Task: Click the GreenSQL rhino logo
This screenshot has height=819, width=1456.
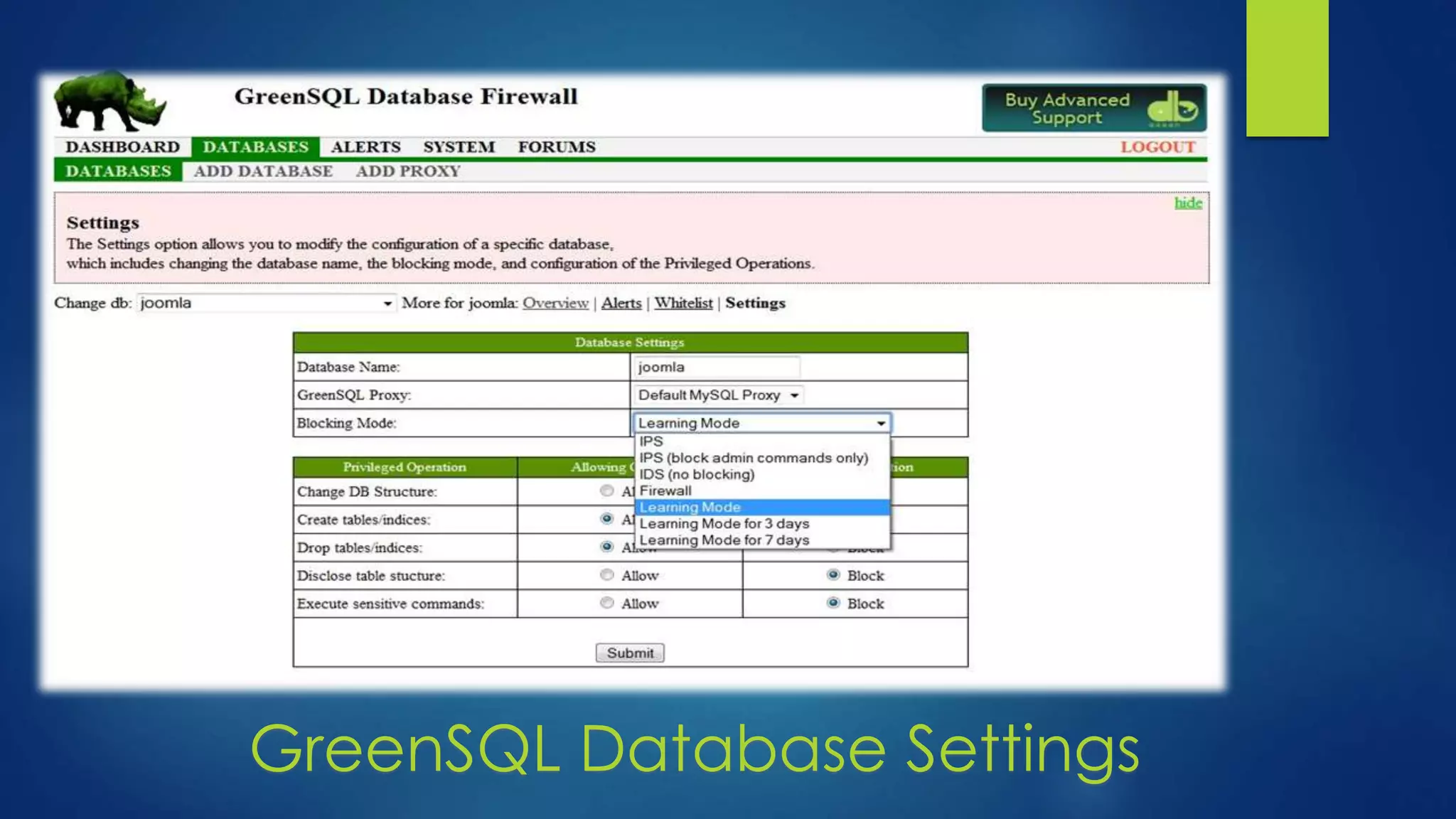Action: point(109,102)
